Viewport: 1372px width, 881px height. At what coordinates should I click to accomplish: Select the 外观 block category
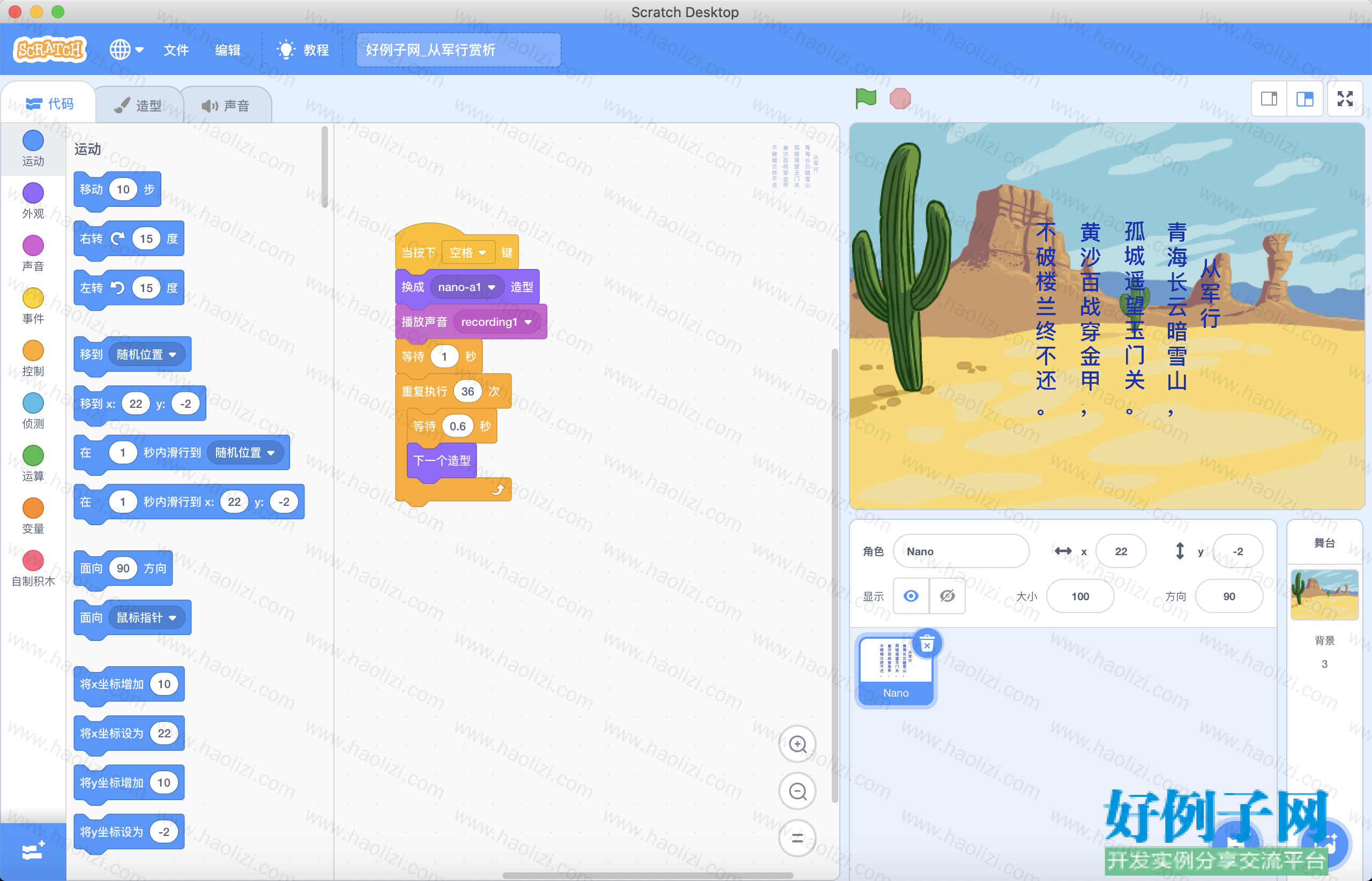point(33,201)
